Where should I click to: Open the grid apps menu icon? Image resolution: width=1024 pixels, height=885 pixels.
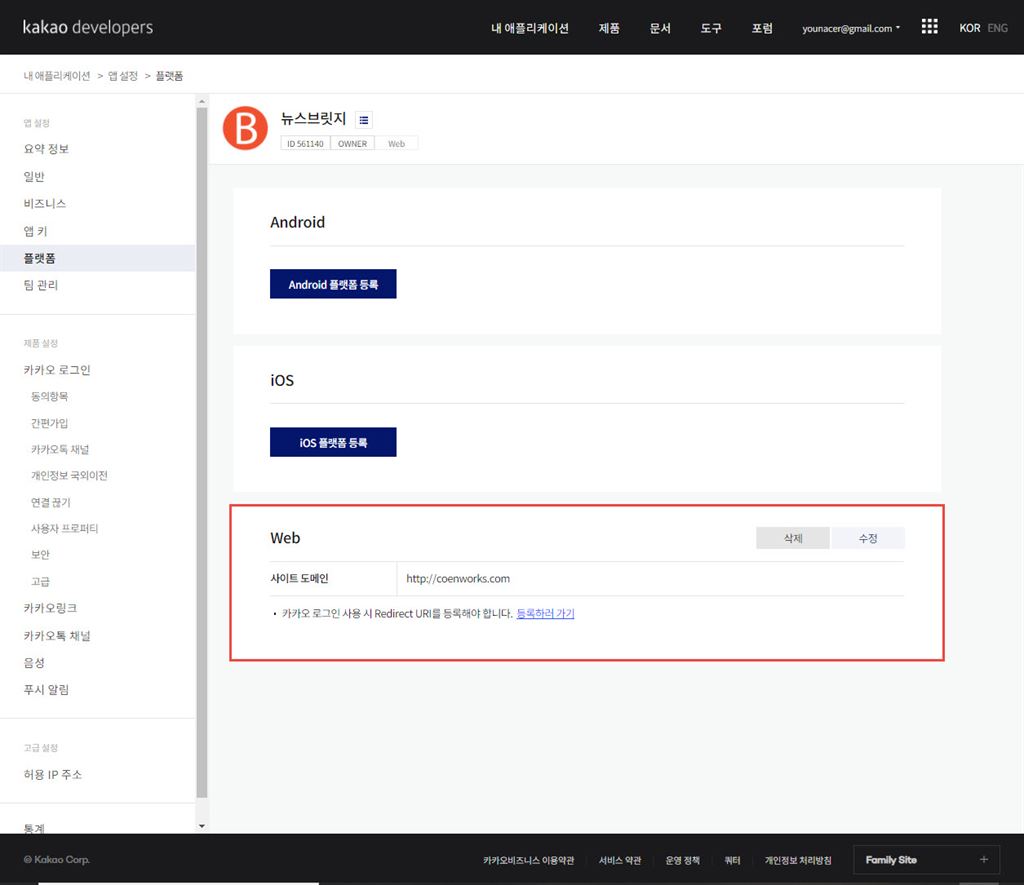tap(929, 27)
